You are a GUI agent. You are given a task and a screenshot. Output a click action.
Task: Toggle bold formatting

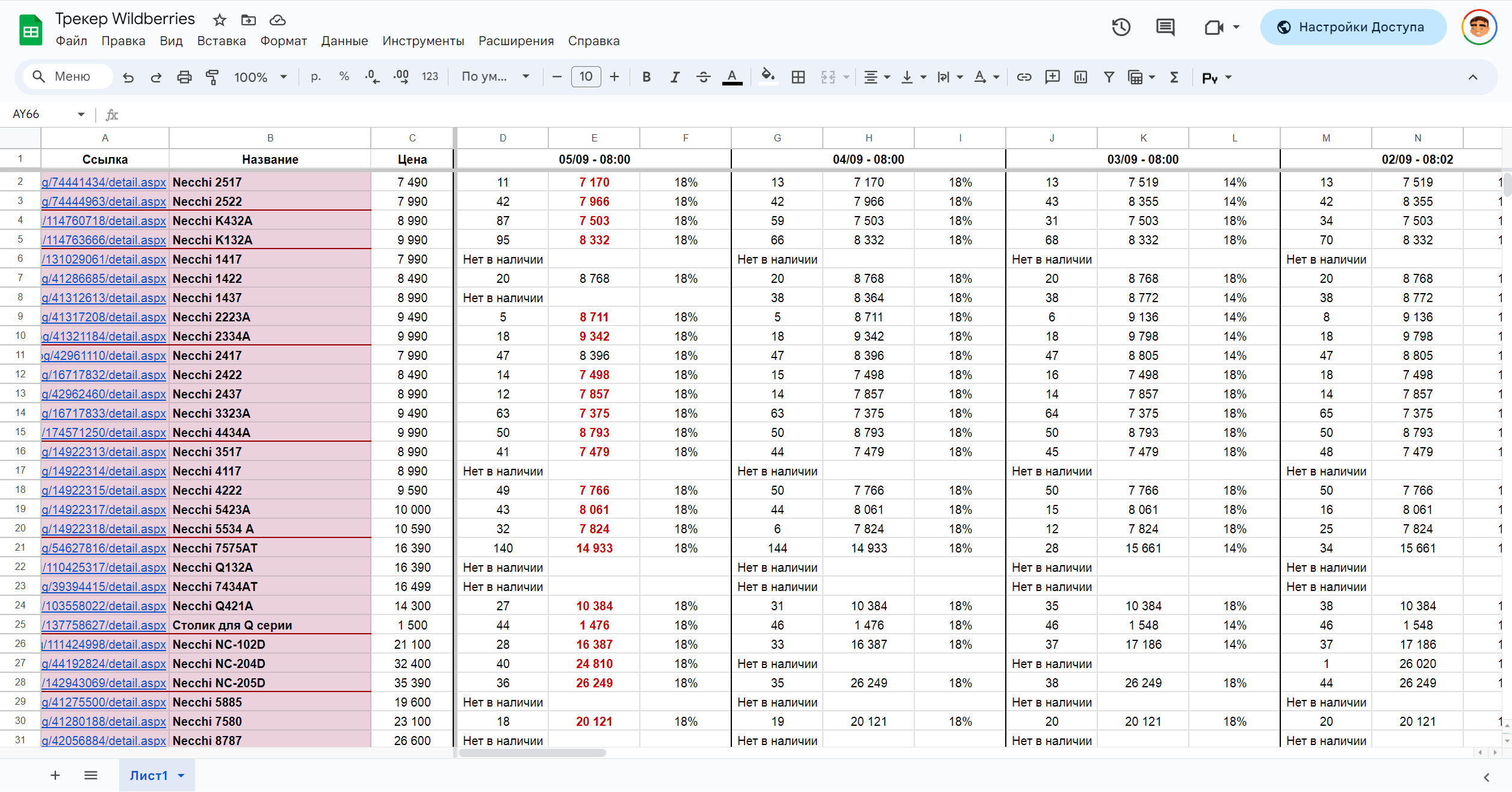click(x=646, y=77)
